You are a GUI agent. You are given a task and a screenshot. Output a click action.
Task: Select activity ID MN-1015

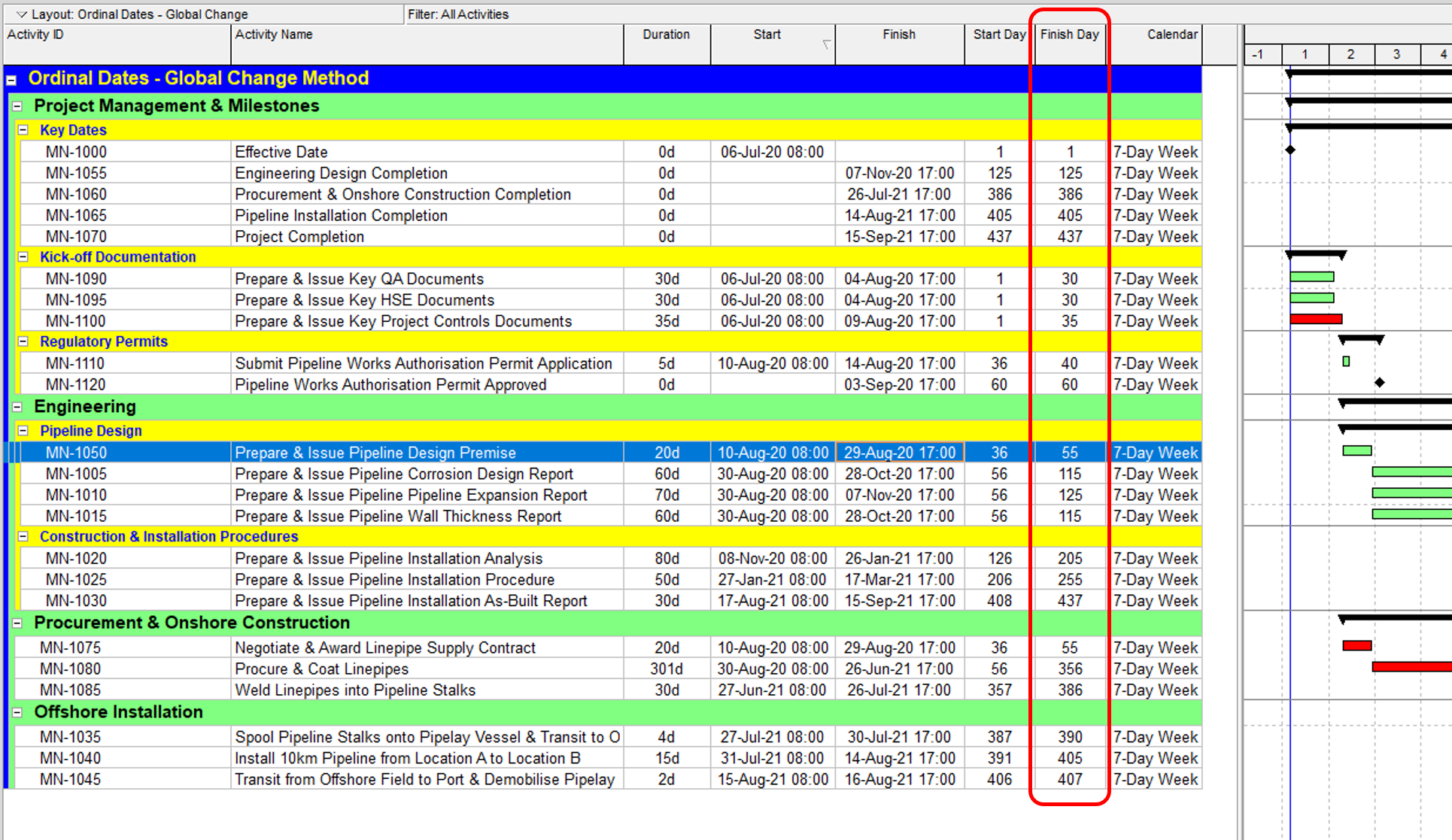click(x=76, y=516)
